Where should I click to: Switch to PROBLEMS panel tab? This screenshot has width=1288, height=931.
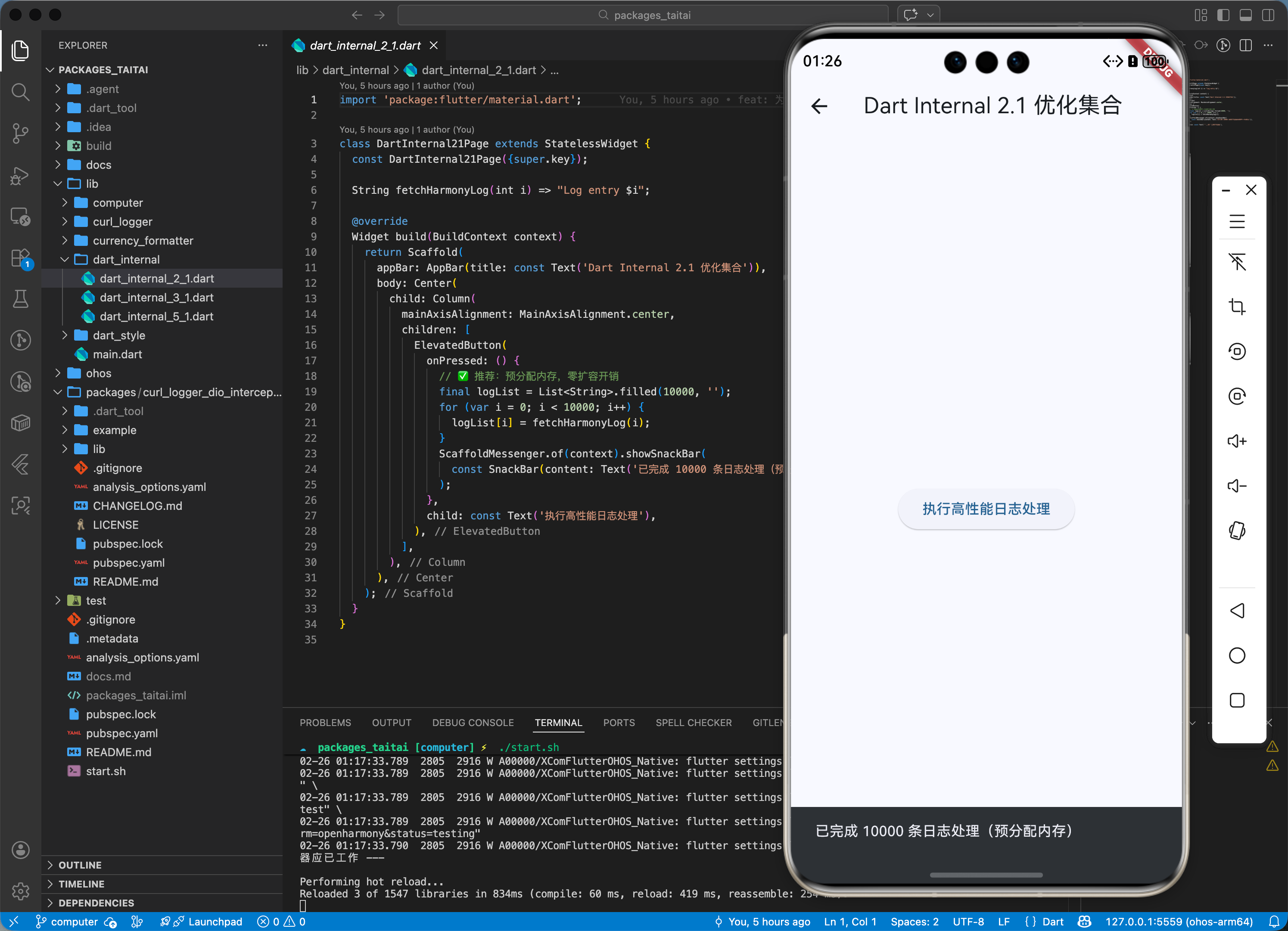coord(325,723)
